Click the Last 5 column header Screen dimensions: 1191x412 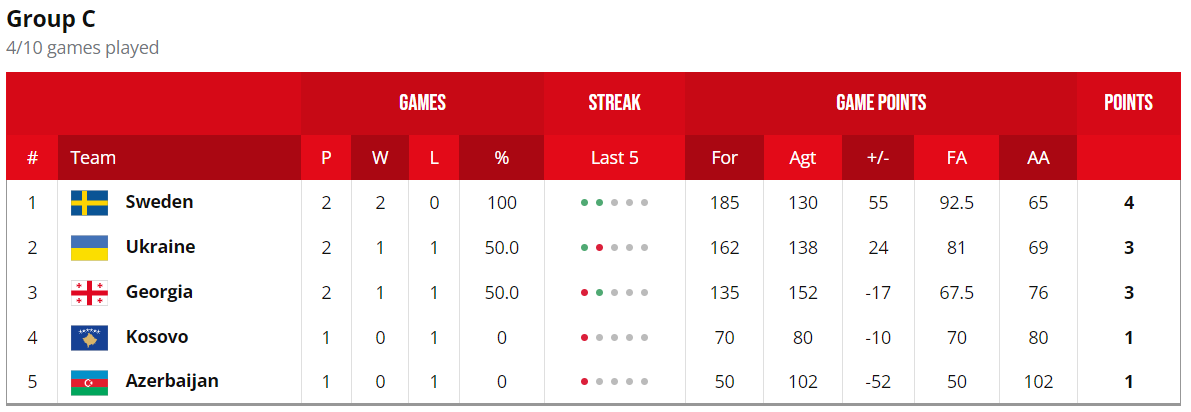[614, 158]
